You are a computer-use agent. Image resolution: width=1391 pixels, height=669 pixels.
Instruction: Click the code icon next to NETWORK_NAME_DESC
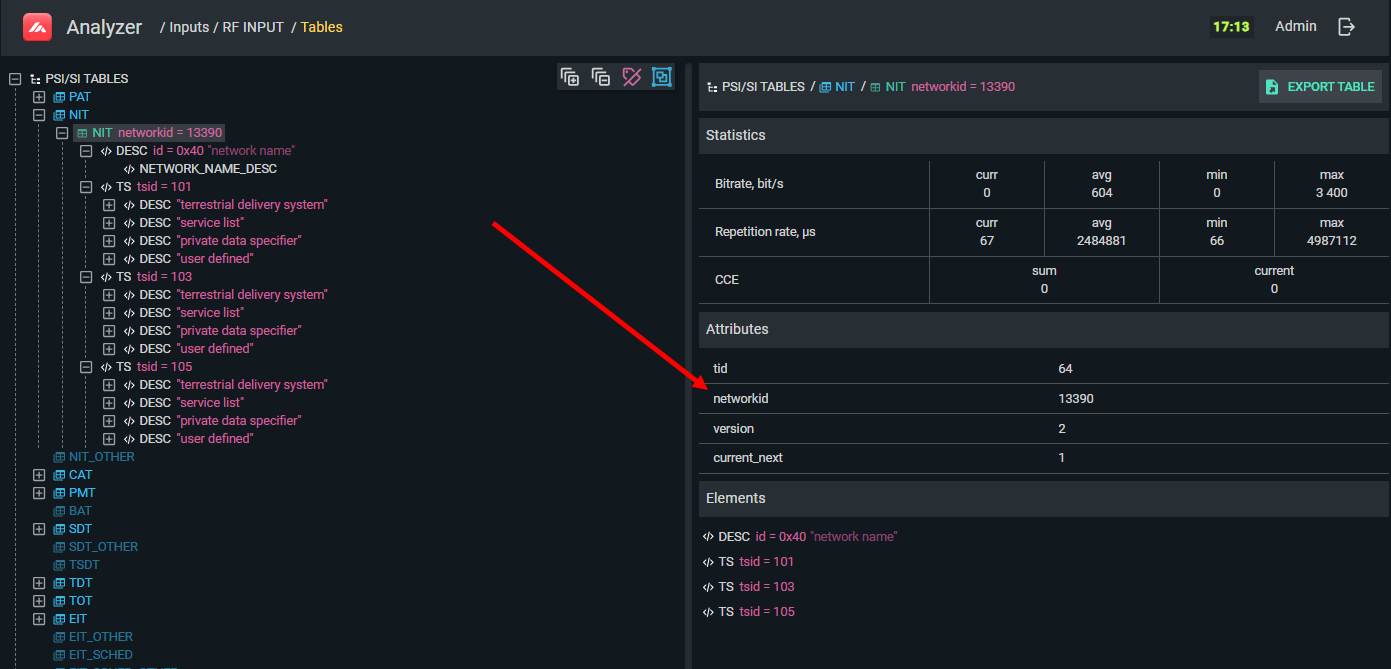click(x=129, y=169)
